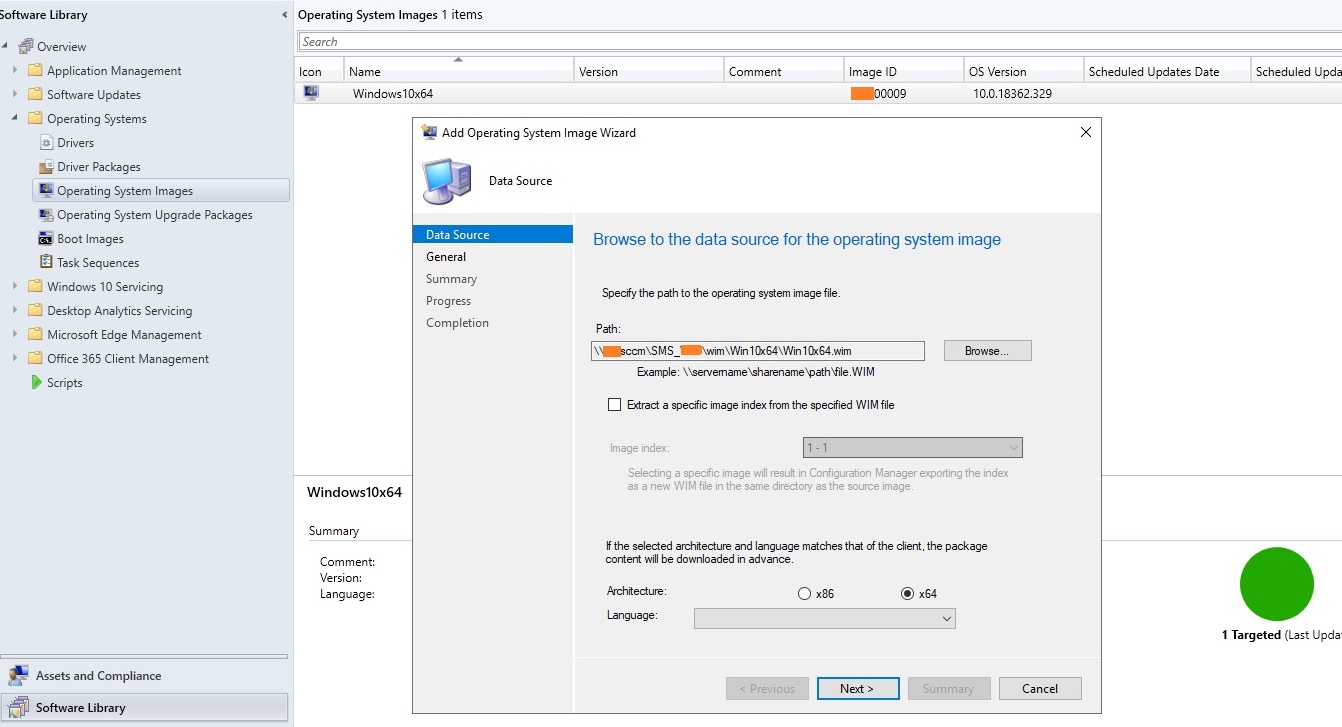
Task: Click the Software Library workspace icon
Action: (x=18, y=708)
